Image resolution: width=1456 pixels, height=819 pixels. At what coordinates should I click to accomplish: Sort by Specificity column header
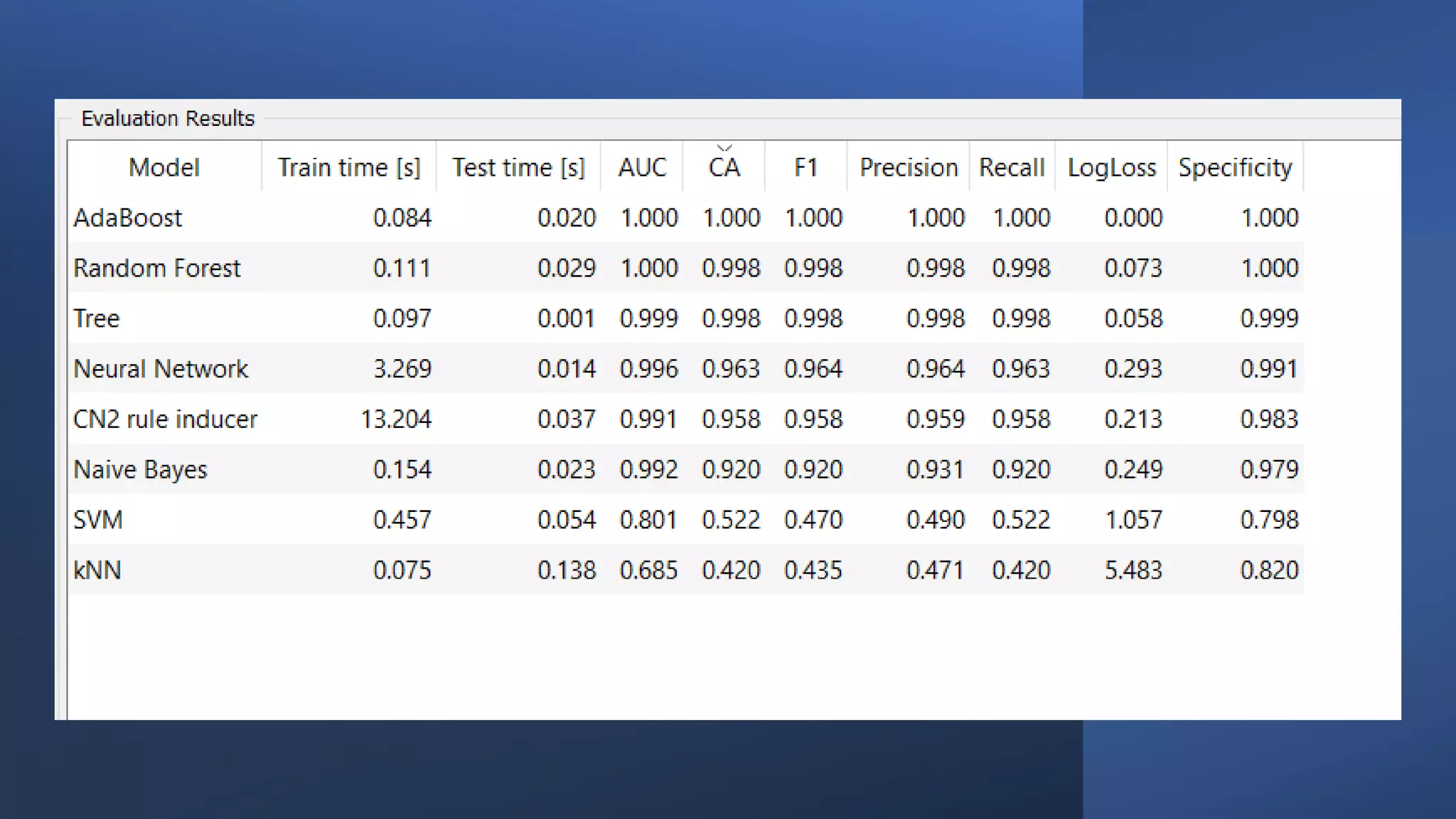[x=1235, y=168]
